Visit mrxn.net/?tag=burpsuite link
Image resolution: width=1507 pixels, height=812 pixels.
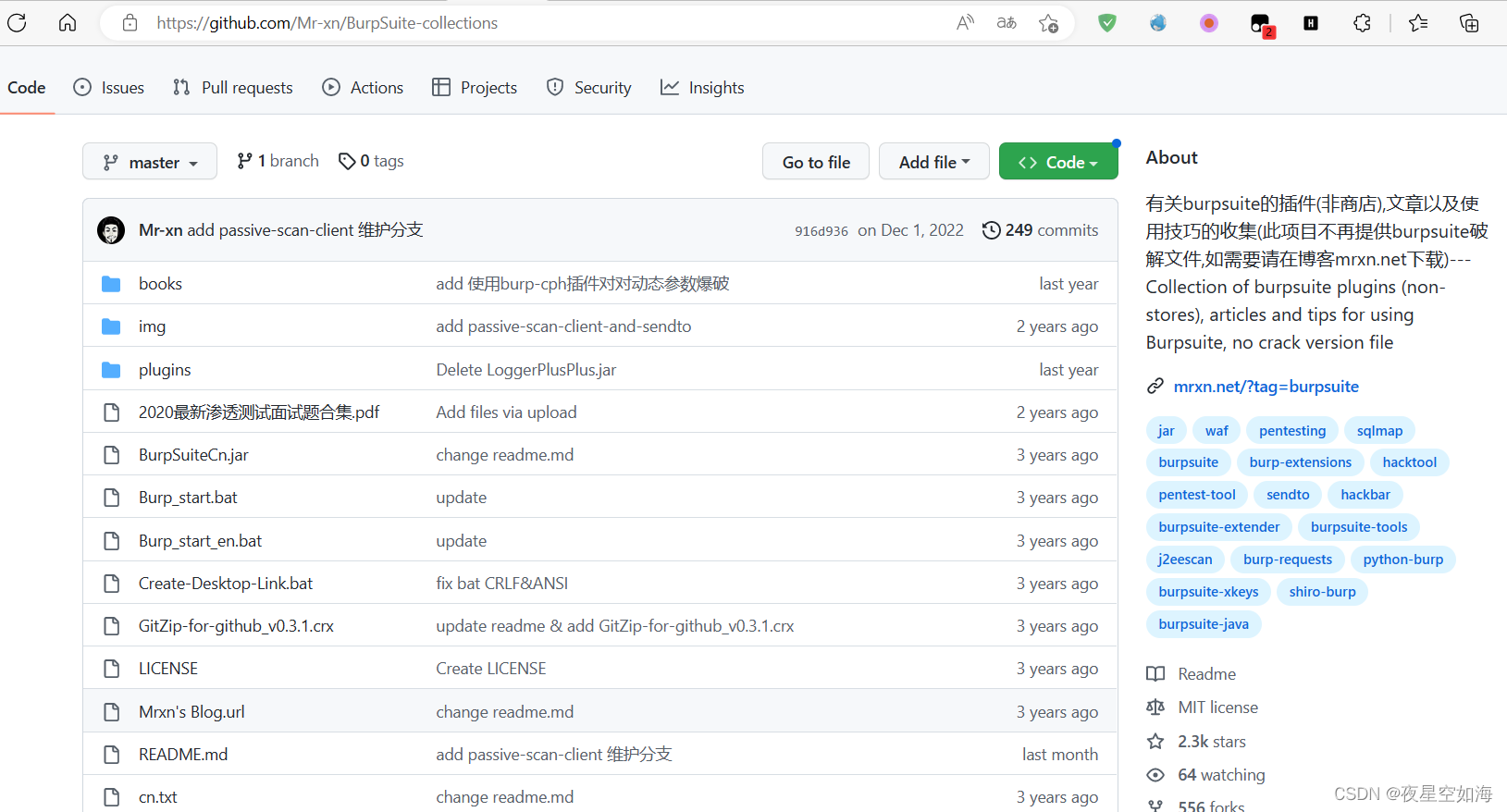[1266, 387]
